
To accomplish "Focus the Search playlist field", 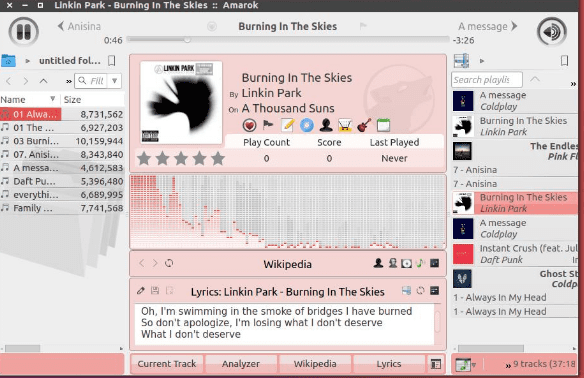I will click(x=487, y=80).
